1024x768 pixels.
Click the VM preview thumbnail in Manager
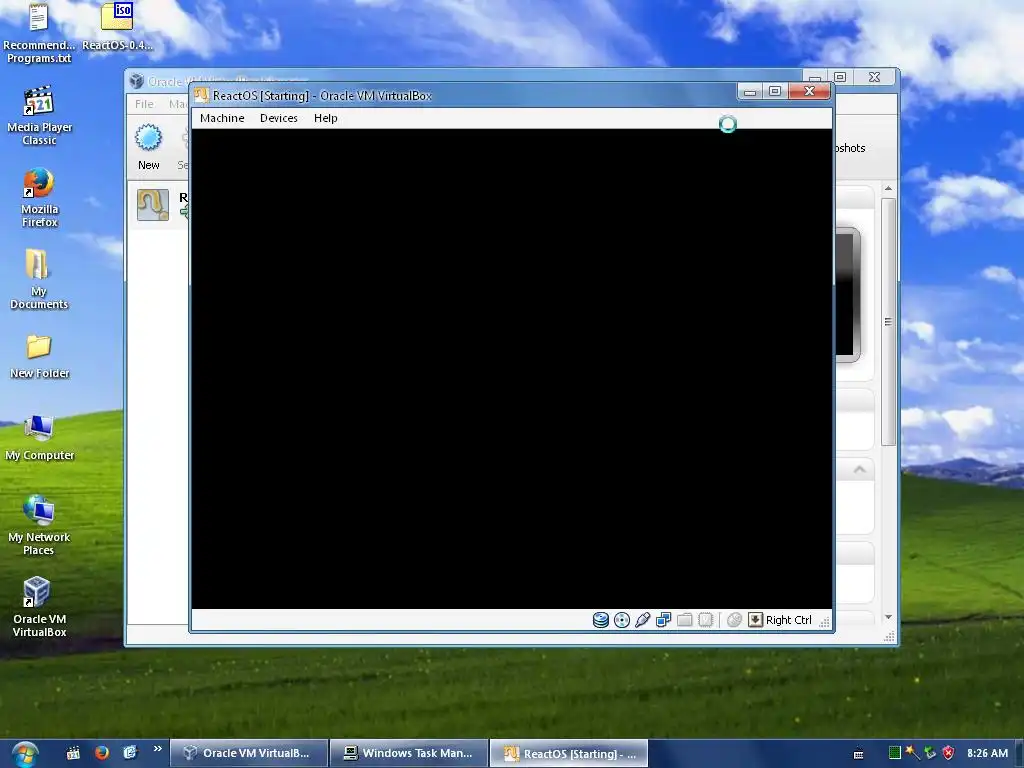coord(847,295)
